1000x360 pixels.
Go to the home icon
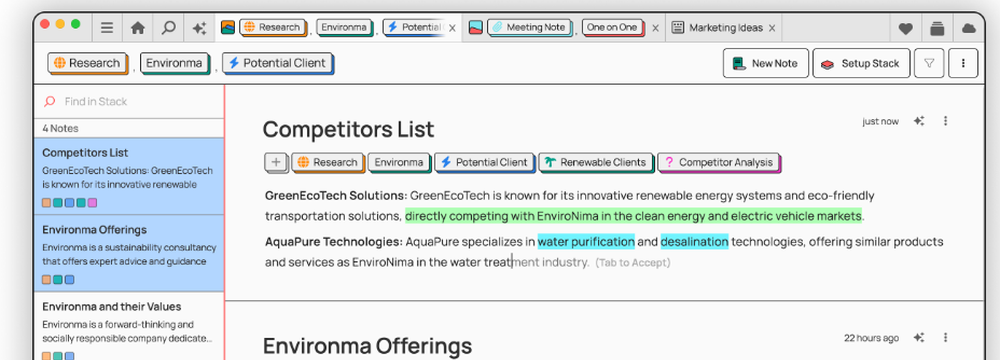(138, 27)
